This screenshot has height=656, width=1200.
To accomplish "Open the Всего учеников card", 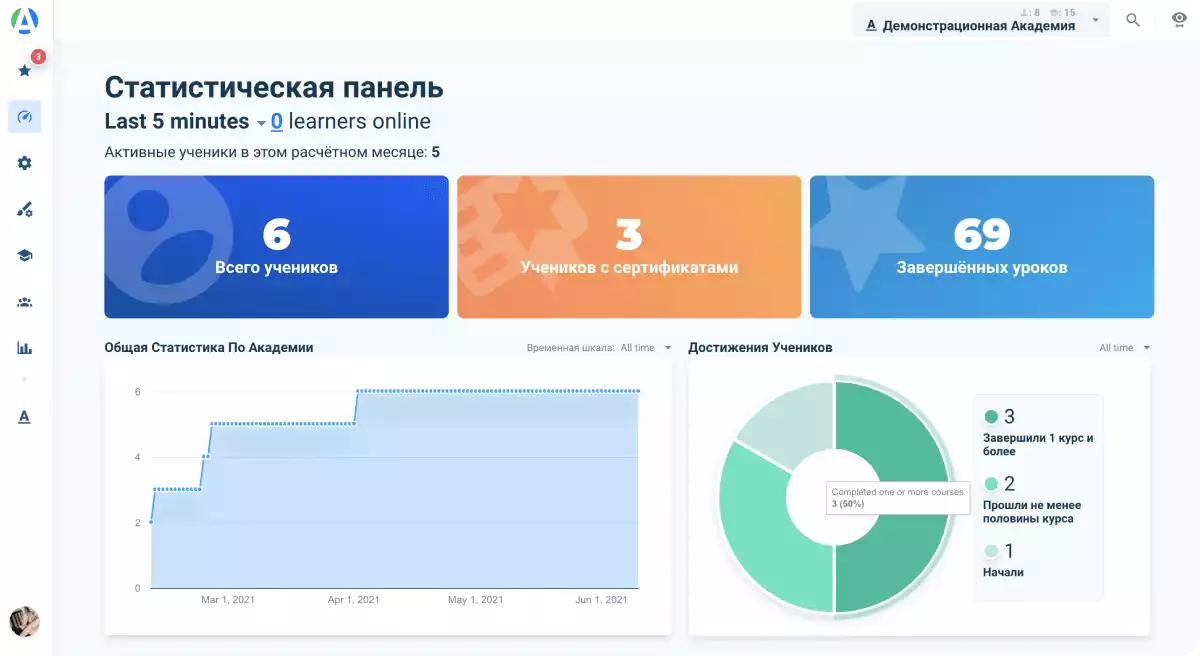I will [276, 247].
